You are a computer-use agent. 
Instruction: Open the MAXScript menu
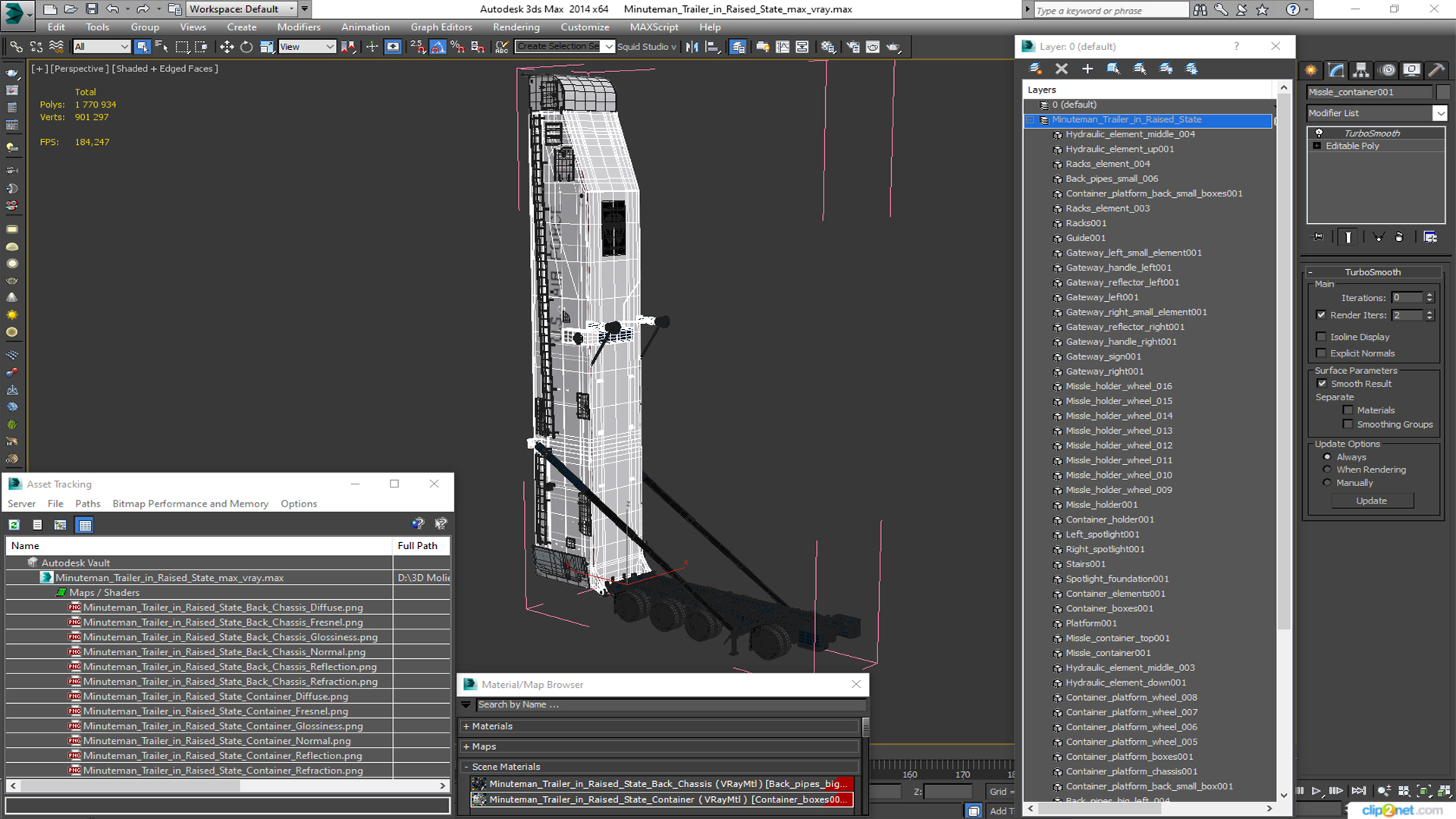(654, 27)
